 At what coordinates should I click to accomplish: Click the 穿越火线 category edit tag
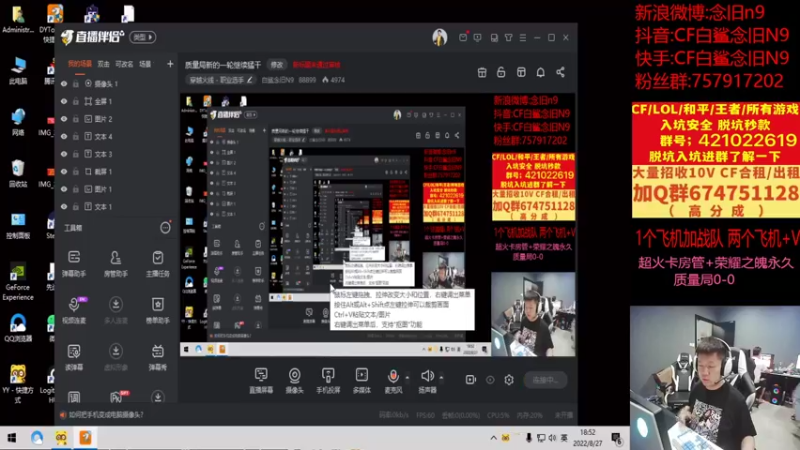pos(220,80)
